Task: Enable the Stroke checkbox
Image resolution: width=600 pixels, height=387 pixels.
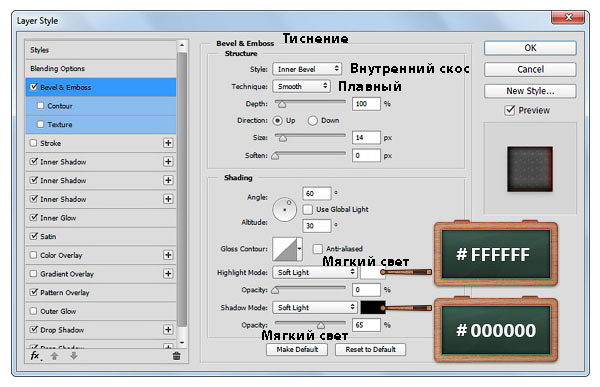Action: tap(34, 143)
